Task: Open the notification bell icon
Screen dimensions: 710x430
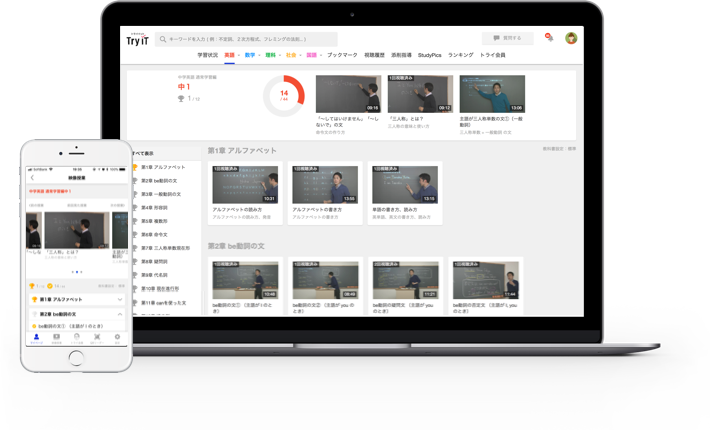Action: (x=548, y=38)
